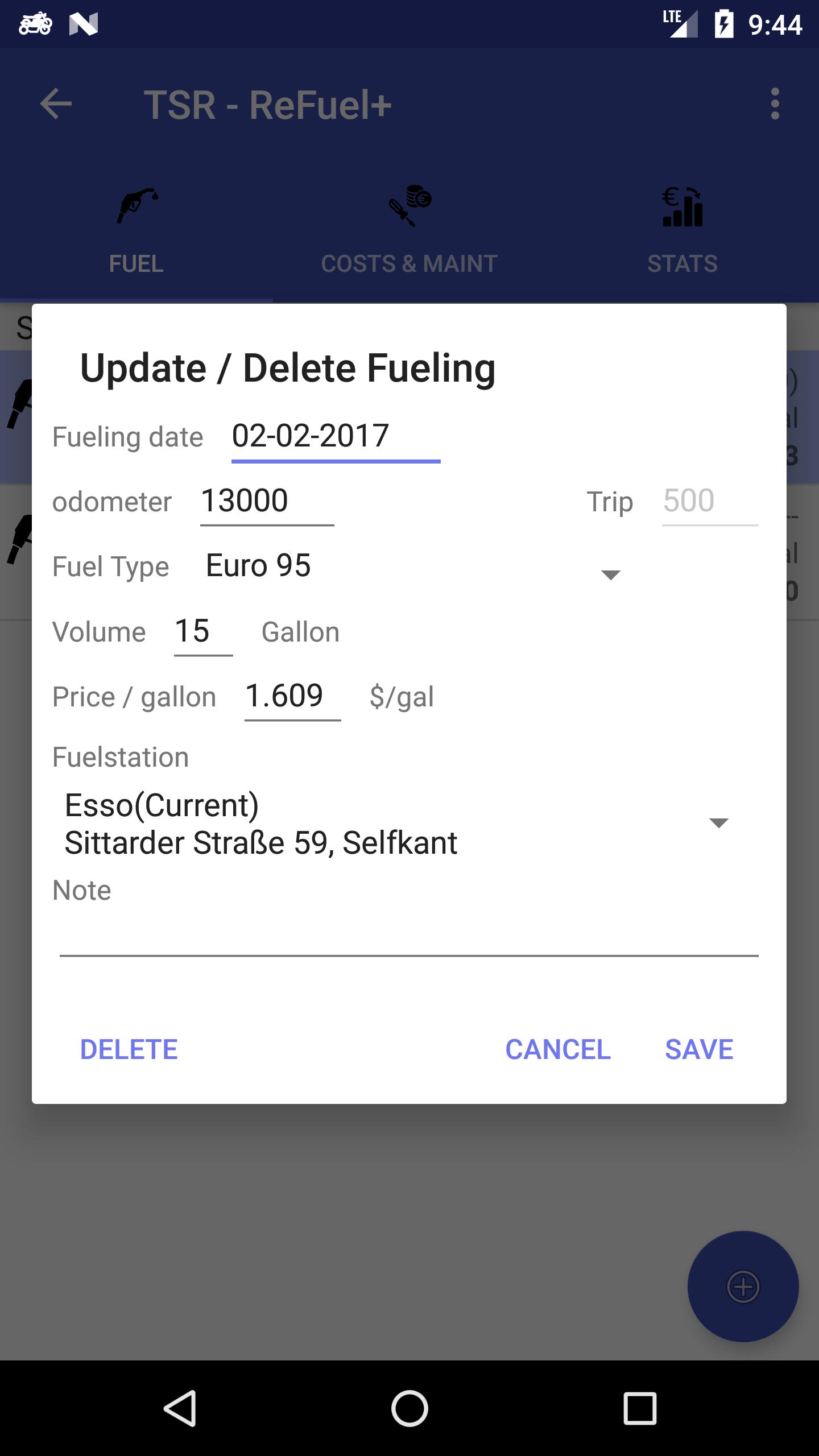819x1456 pixels.
Task: Click CANCEL to dismiss the dialog
Action: [x=558, y=1049]
